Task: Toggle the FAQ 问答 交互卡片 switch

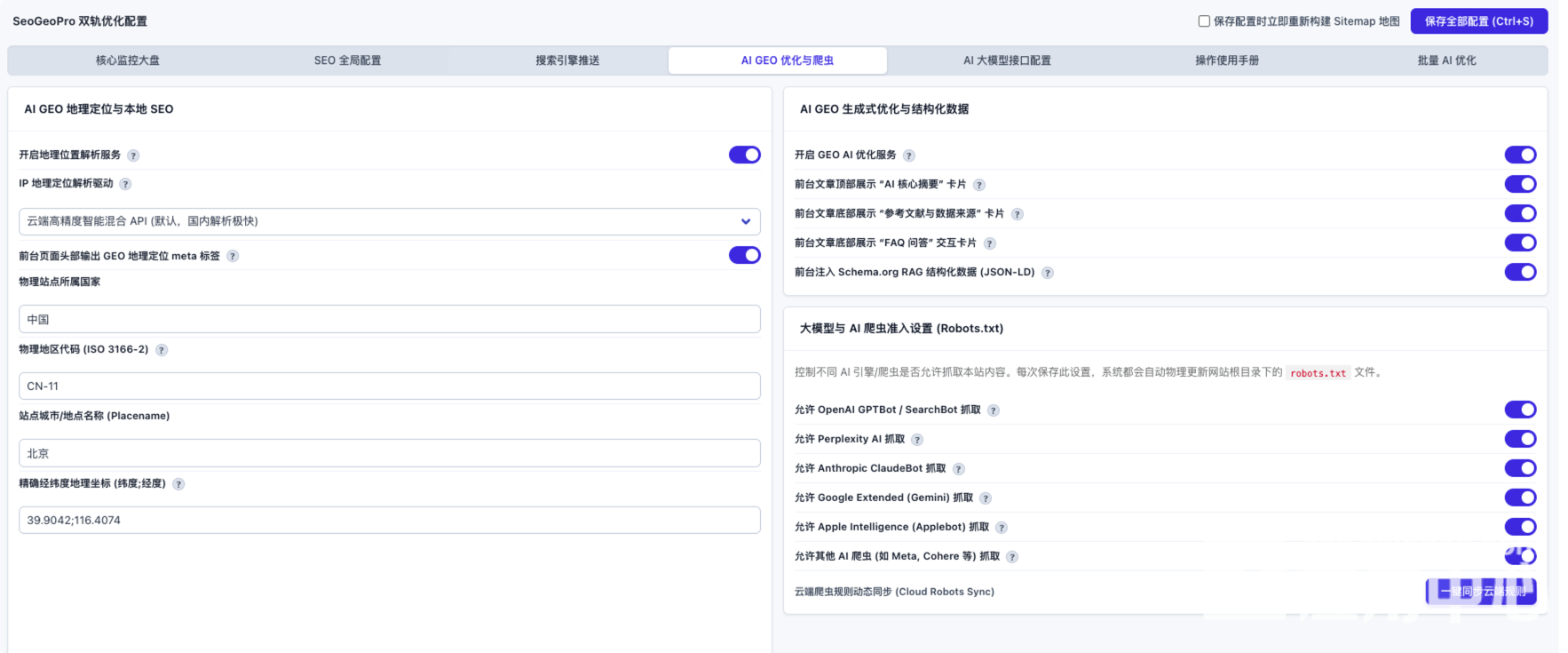Action: click(1520, 243)
